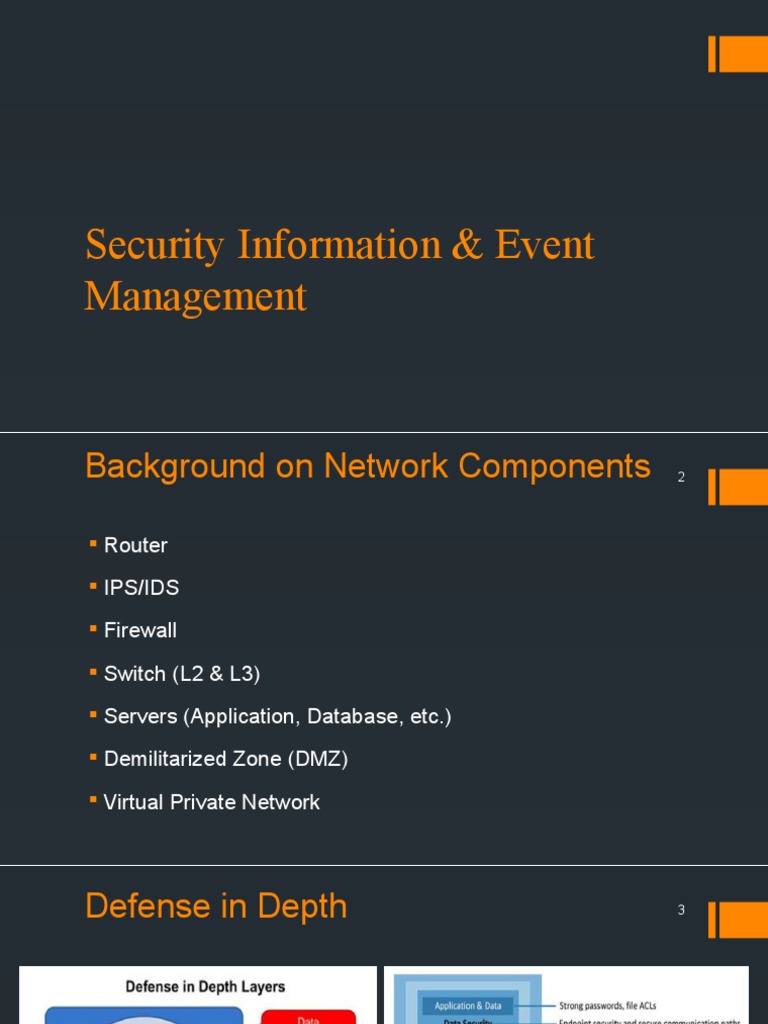Select the Virtual Private Network bullet
768x1024 pixels.
[212, 802]
